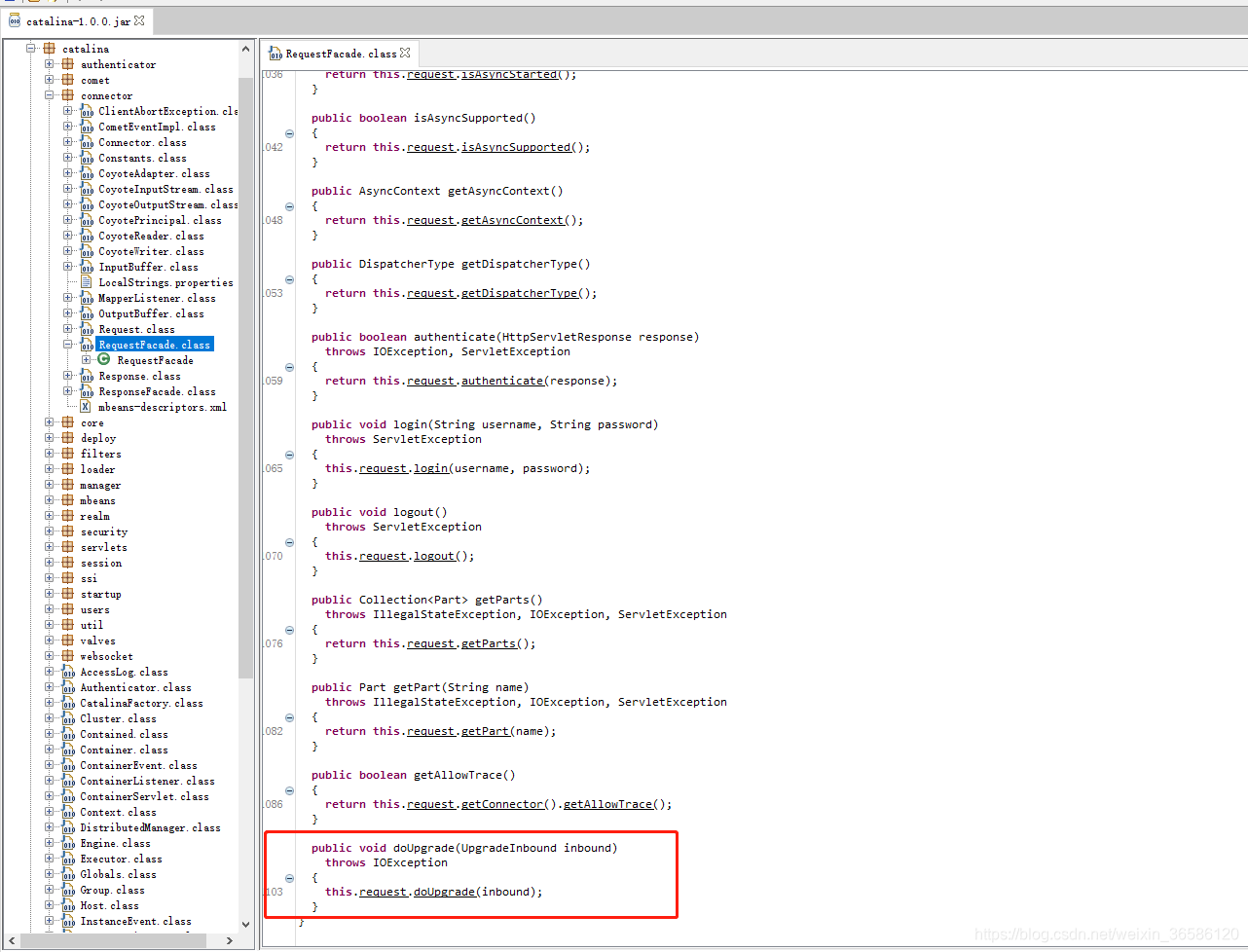This screenshot has height=952, width=1248.
Task: Expand the deploy package node
Action: click(x=50, y=438)
